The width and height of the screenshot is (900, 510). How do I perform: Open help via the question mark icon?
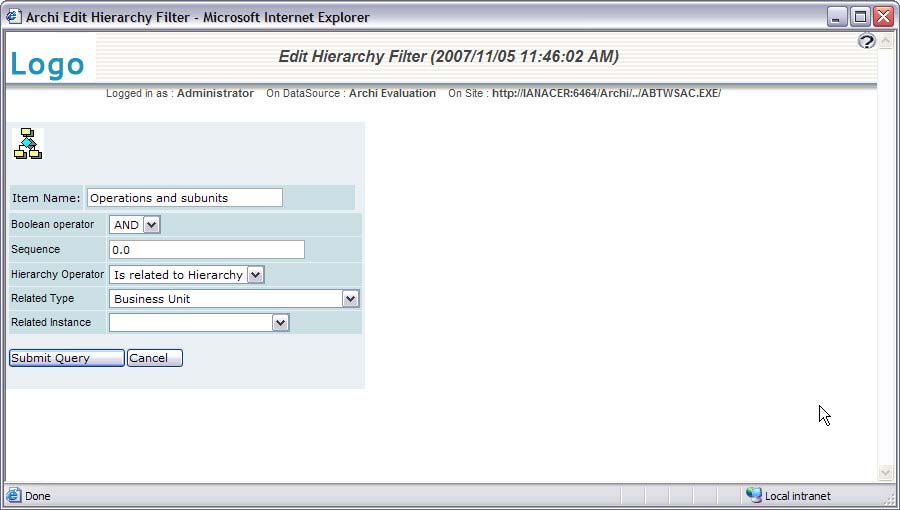coord(866,41)
